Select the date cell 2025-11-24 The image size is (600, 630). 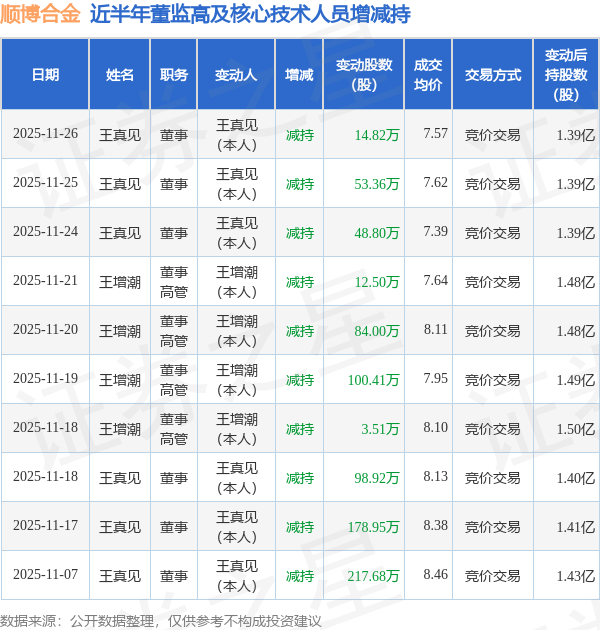pos(45,231)
